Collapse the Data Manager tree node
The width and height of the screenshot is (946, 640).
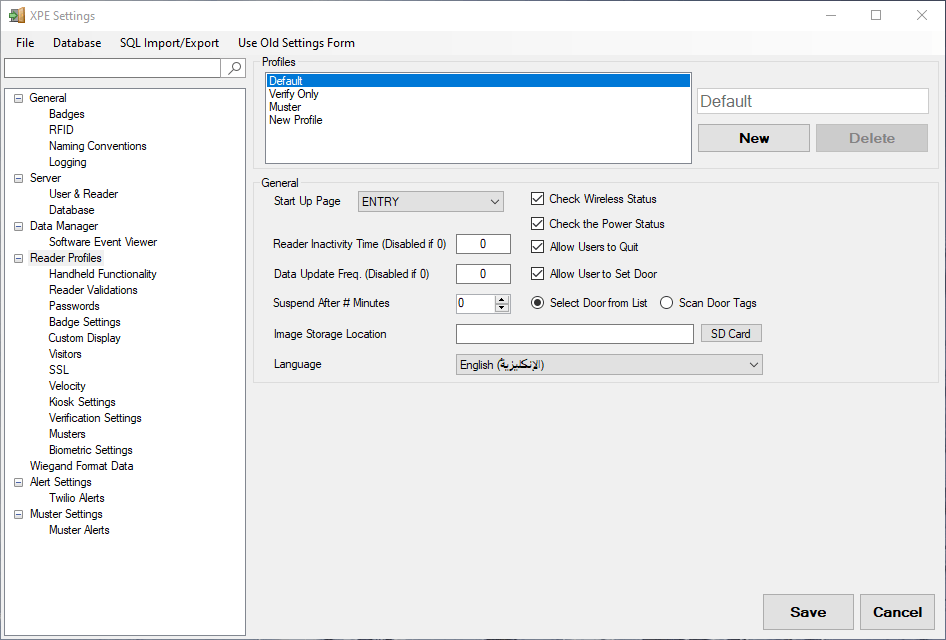[x=19, y=226]
